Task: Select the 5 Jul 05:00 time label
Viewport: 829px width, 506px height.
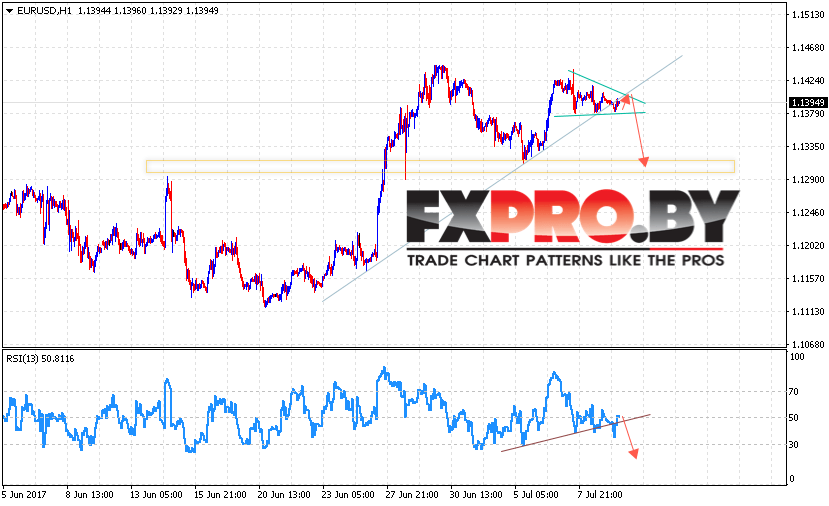Action: click(536, 495)
